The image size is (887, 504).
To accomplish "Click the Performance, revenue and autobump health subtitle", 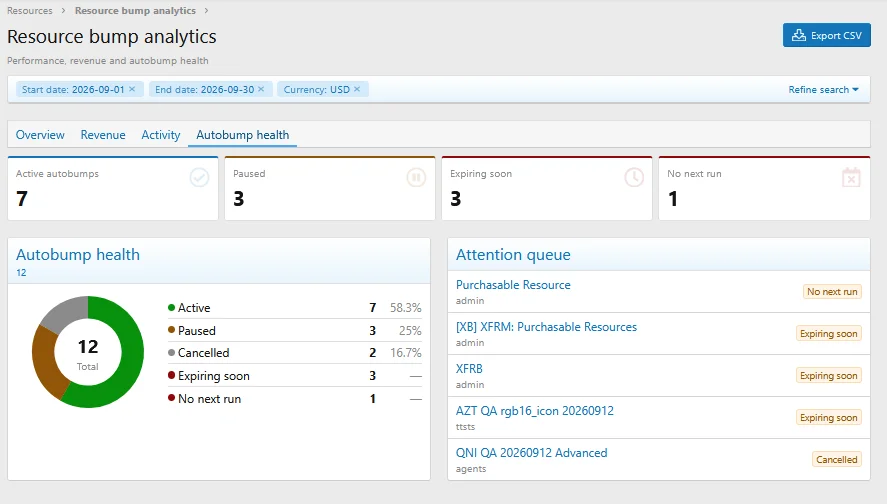I will click(x=107, y=61).
